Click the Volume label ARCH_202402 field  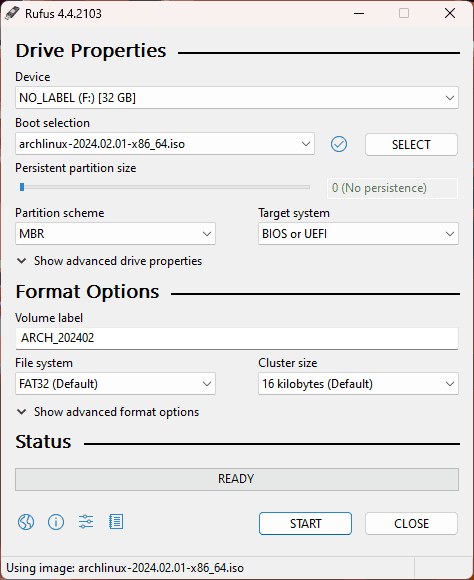[237, 338]
